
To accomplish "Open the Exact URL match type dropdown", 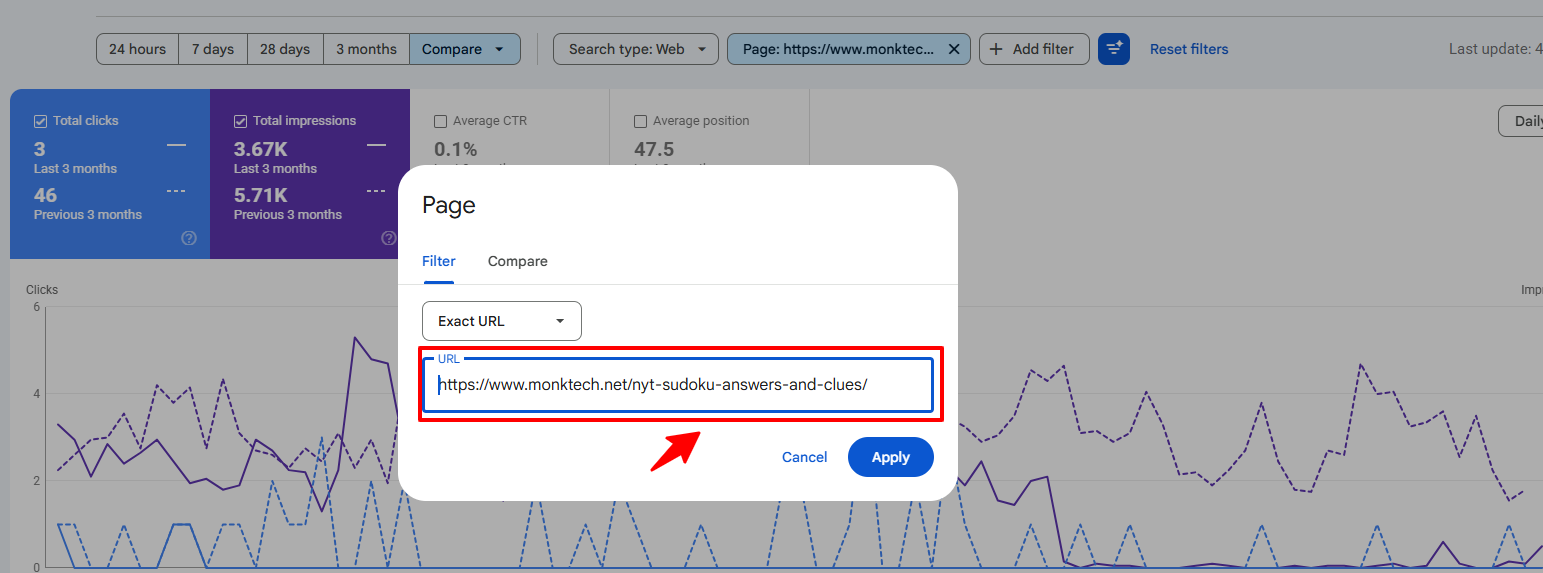I will [502, 321].
